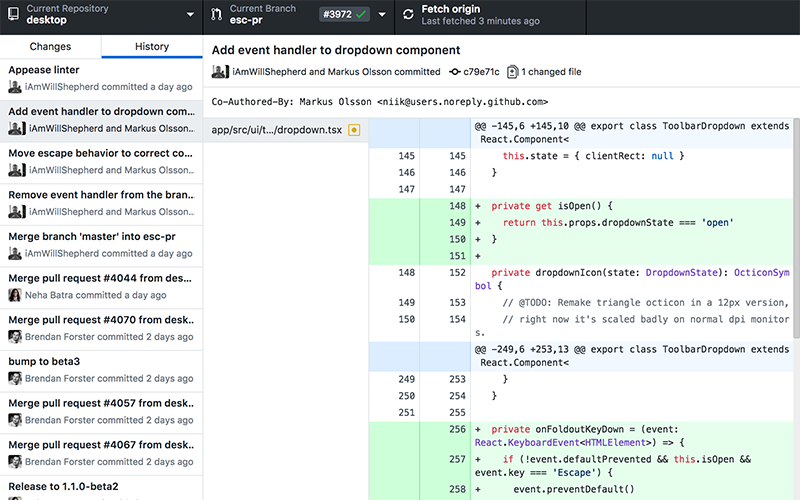The width and height of the screenshot is (800, 500).
Task: Select the bump to beta3 commit
Action: point(101,370)
